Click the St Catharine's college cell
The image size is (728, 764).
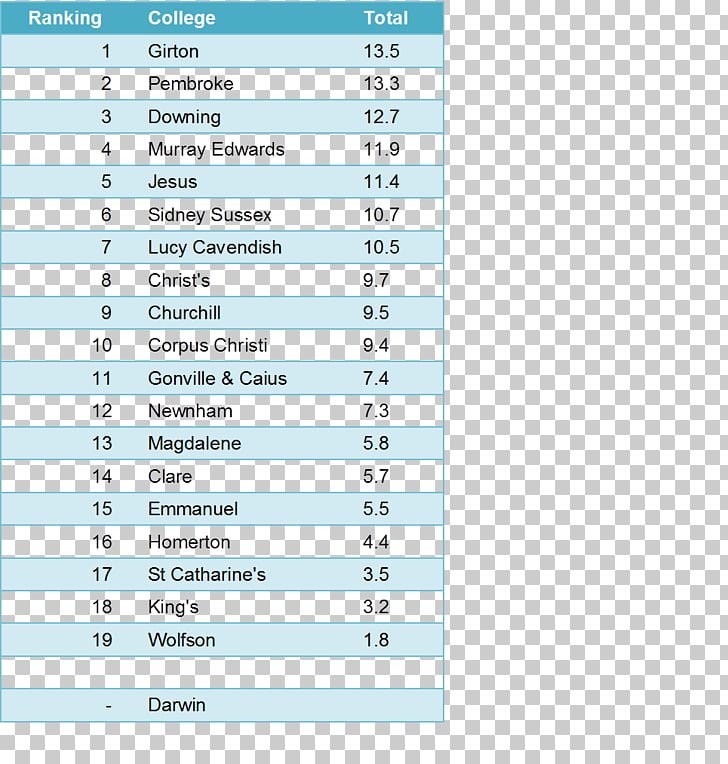click(206, 575)
